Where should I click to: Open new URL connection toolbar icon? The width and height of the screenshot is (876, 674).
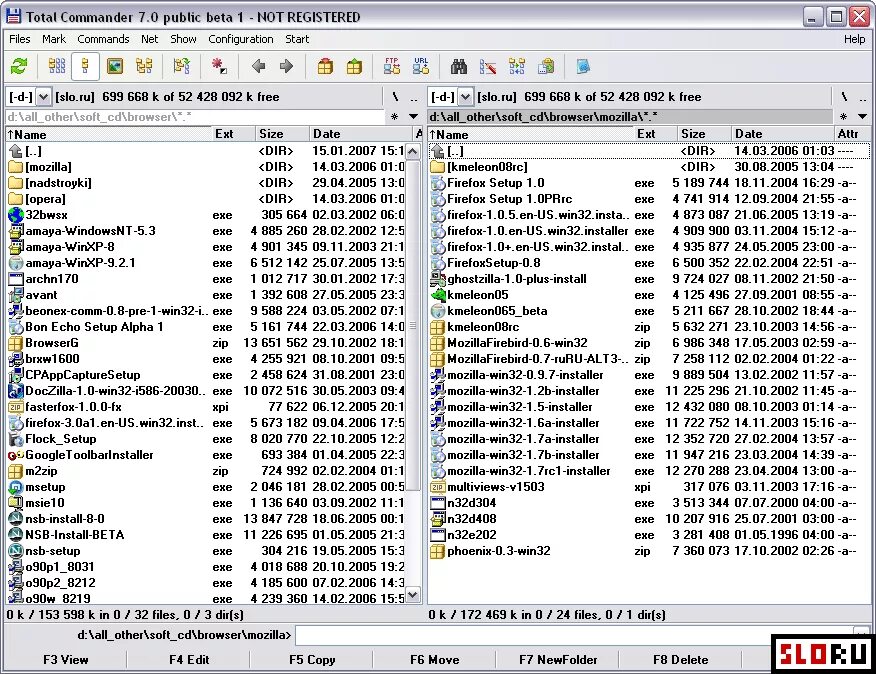pos(421,66)
